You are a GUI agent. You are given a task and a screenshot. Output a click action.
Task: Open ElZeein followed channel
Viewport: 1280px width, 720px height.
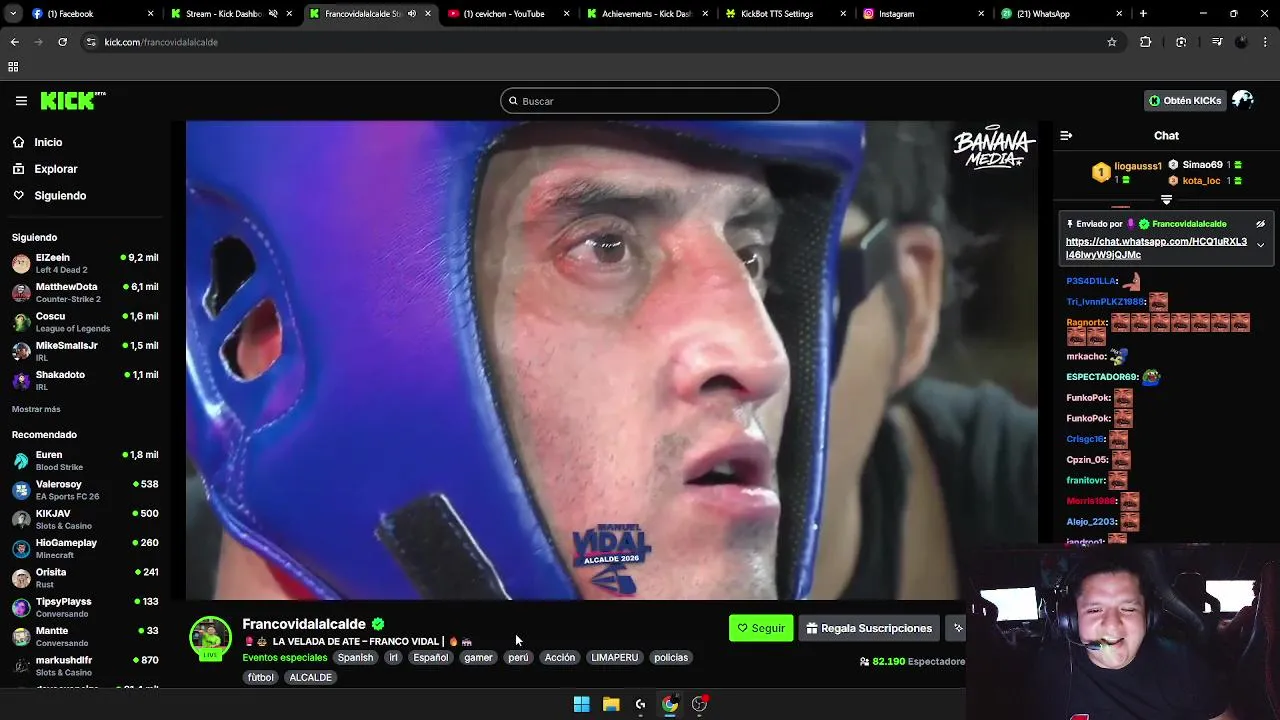tap(85, 263)
